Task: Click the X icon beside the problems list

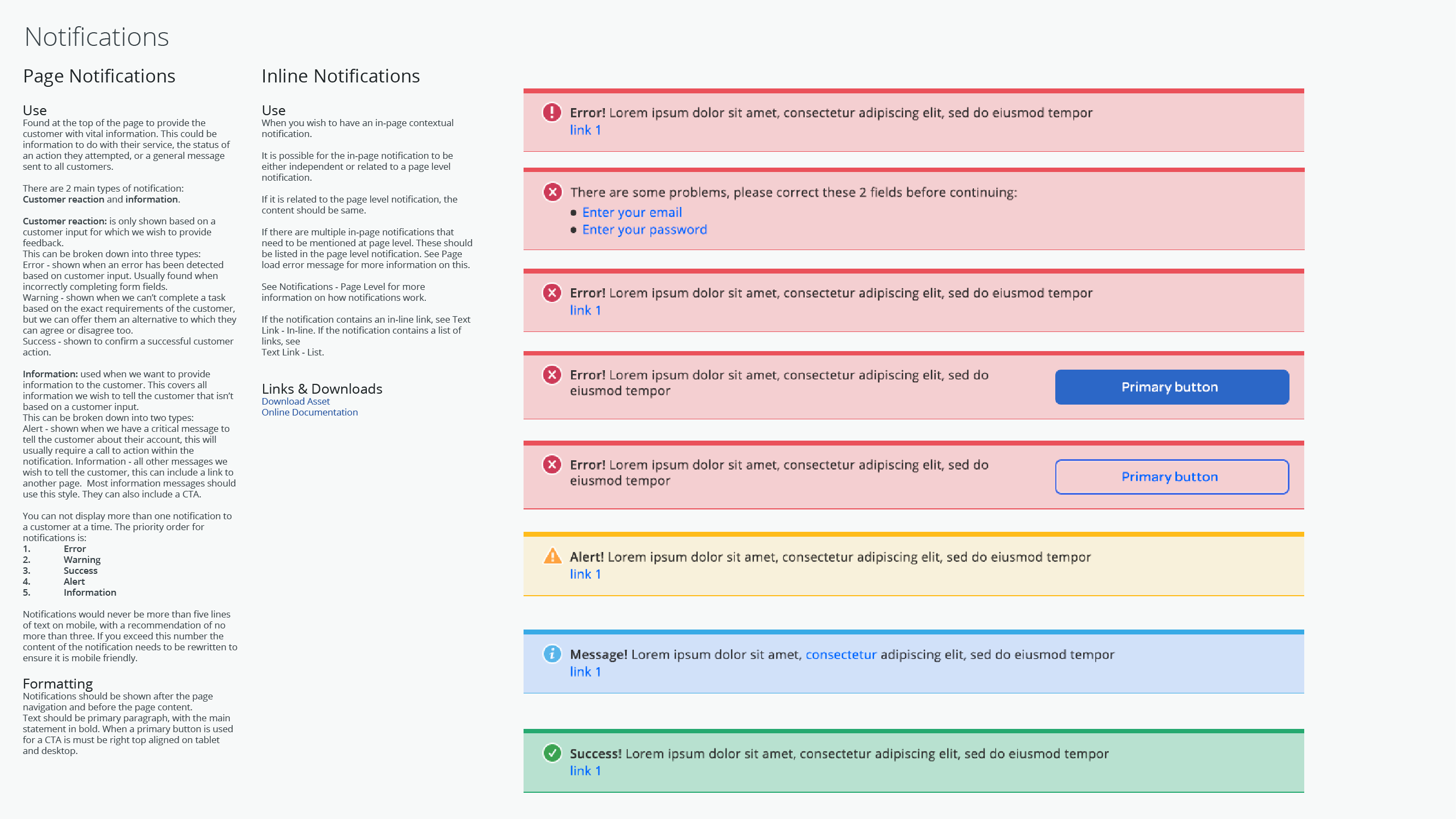Action: [552, 192]
